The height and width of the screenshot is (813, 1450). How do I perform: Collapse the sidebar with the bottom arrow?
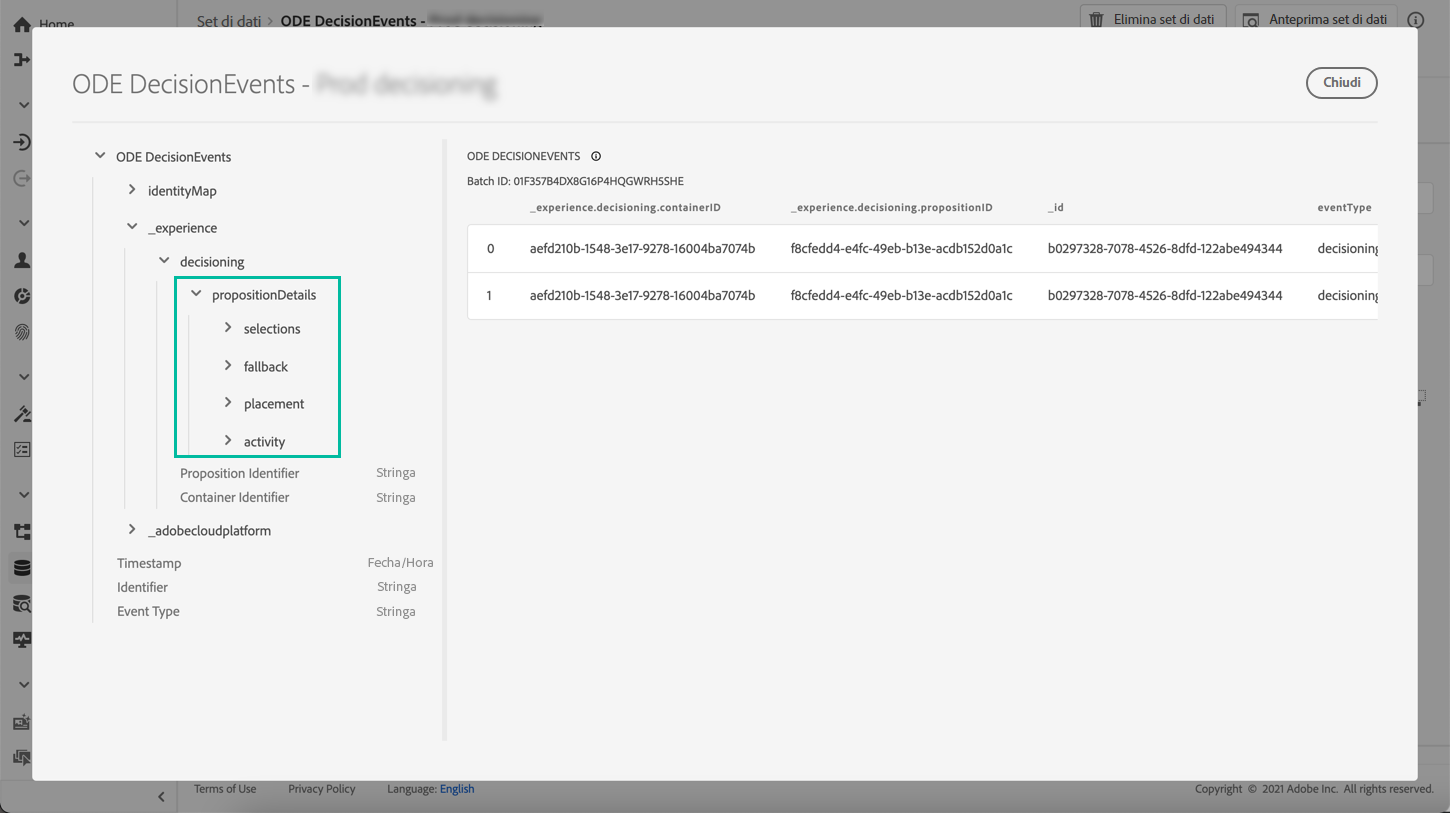(x=161, y=797)
